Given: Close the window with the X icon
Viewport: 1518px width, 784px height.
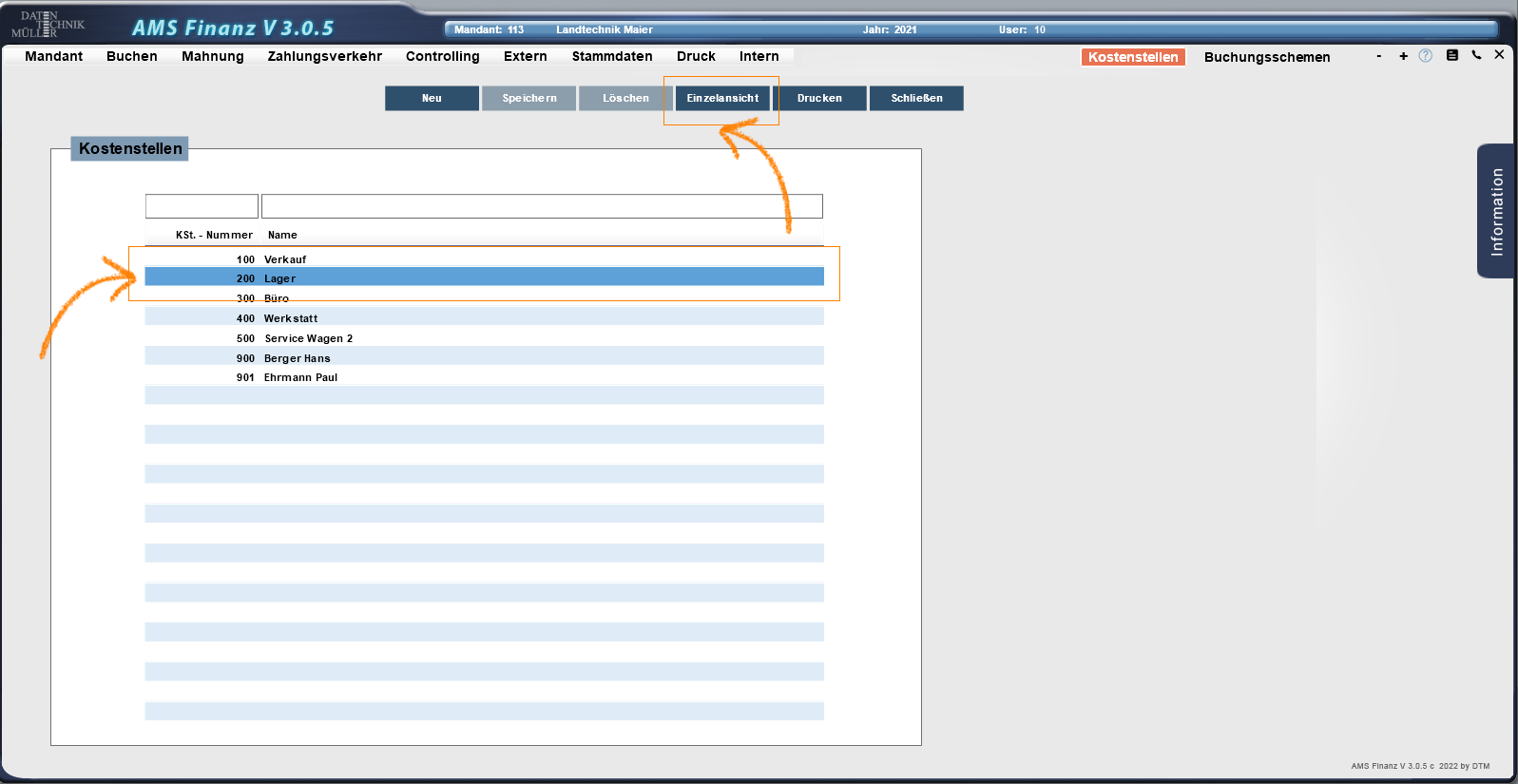Looking at the screenshot, I should tap(1499, 55).
